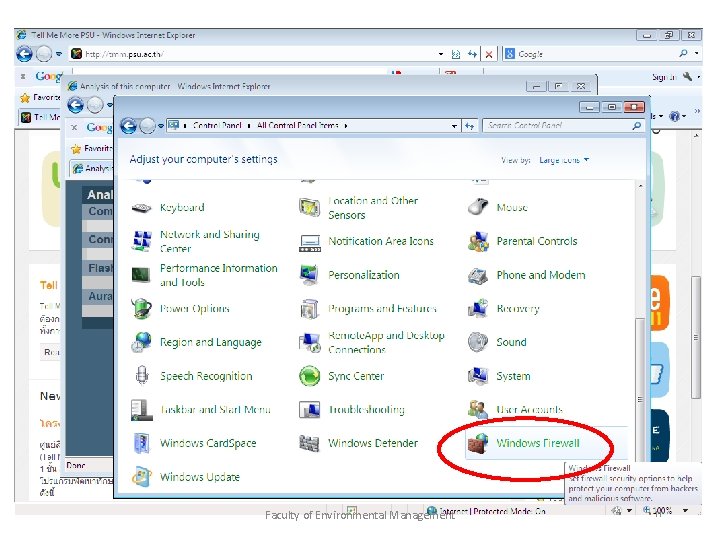Refresh the Control Panel address bar

tap(469, 126)
